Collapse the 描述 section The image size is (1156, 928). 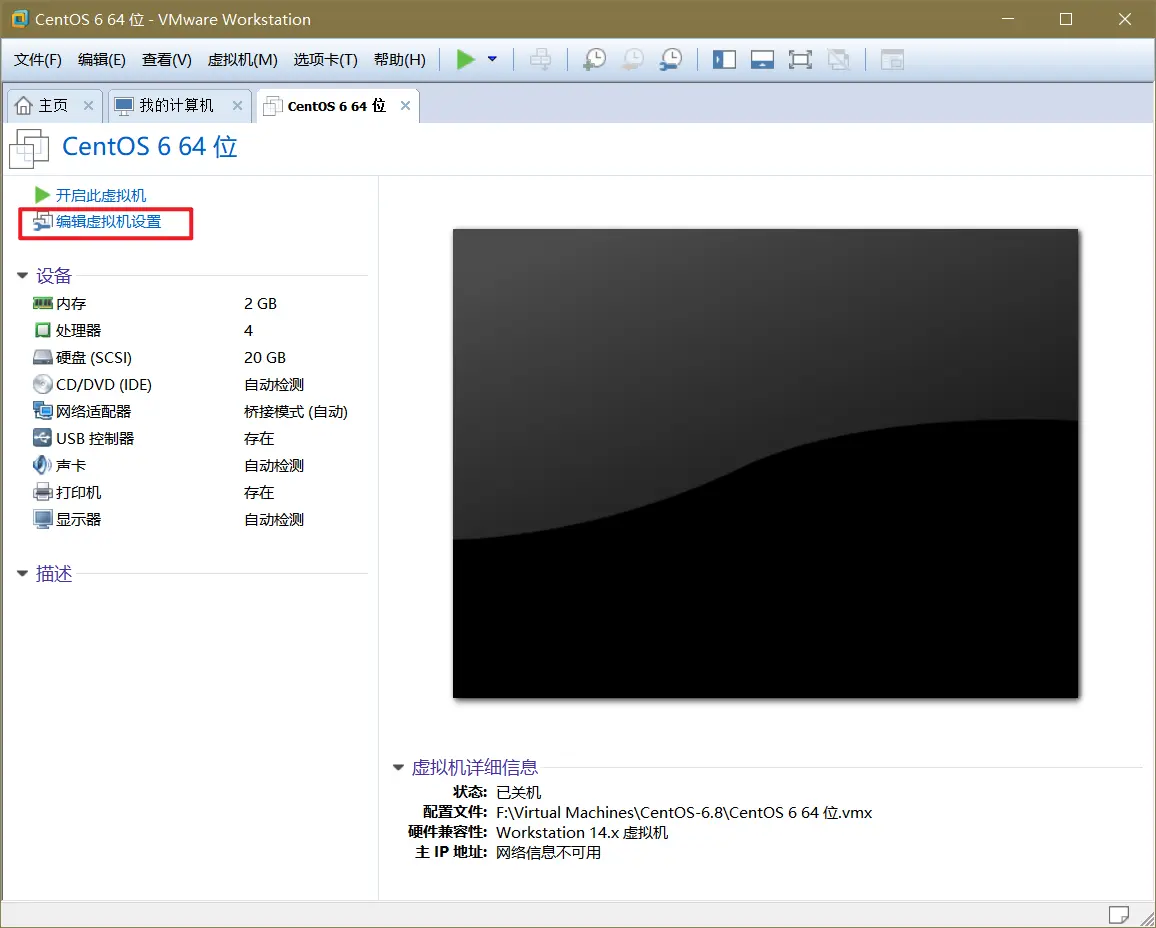(22, 573)
